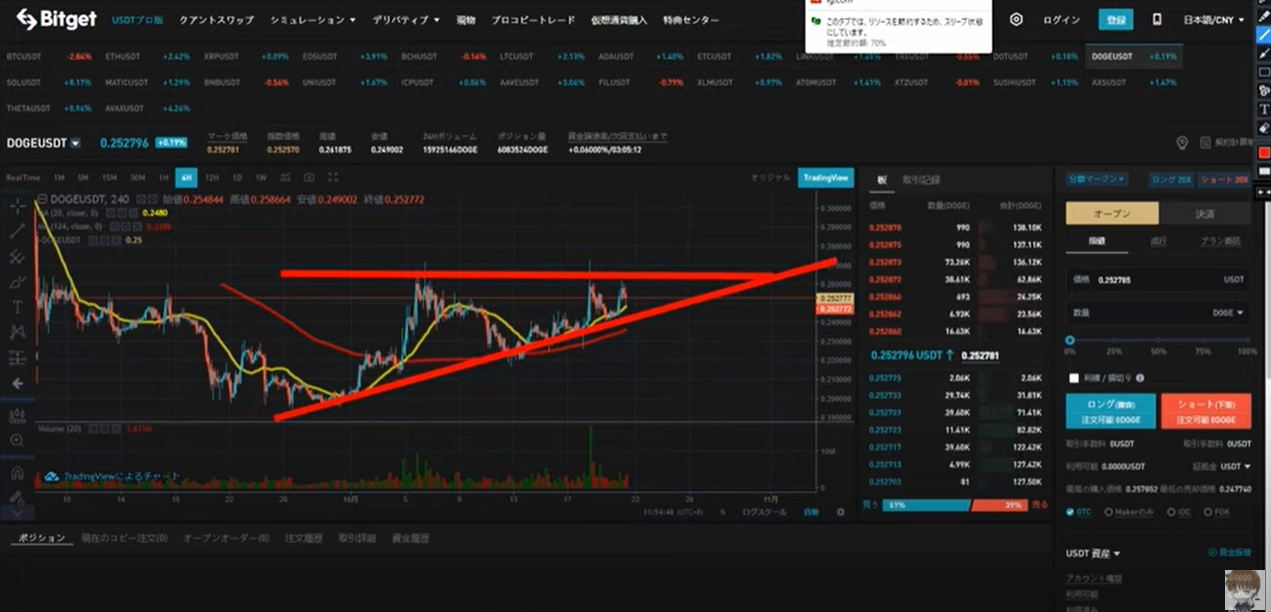The image size is (1271, 612).
Task: Switch chart to Original mode
Action: (770, 177)
